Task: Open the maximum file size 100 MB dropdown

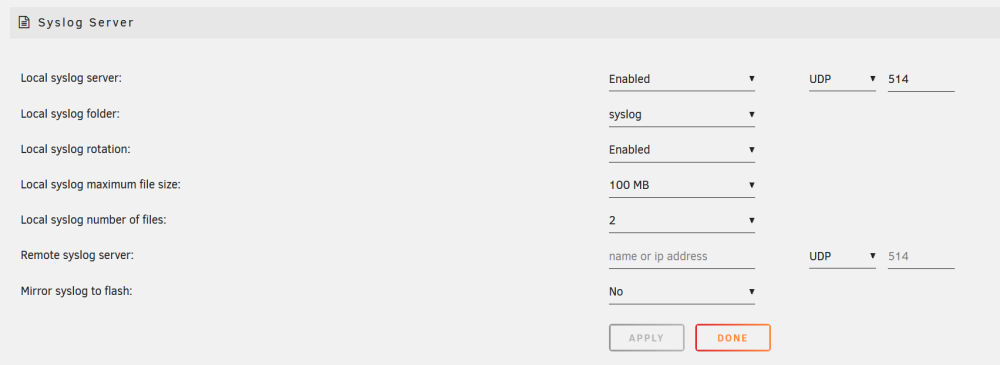Action: pyautogui.click(x=682, y=186)
